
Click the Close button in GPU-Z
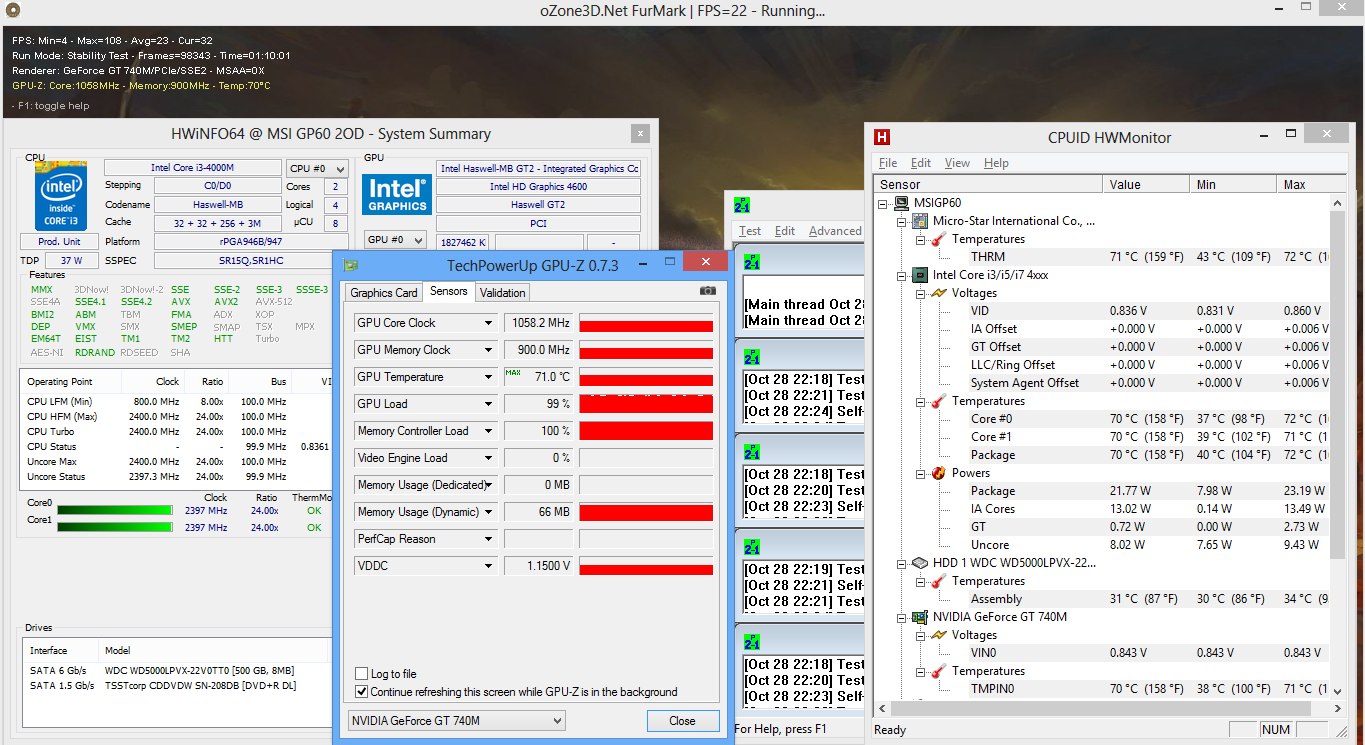click(682, 720)
